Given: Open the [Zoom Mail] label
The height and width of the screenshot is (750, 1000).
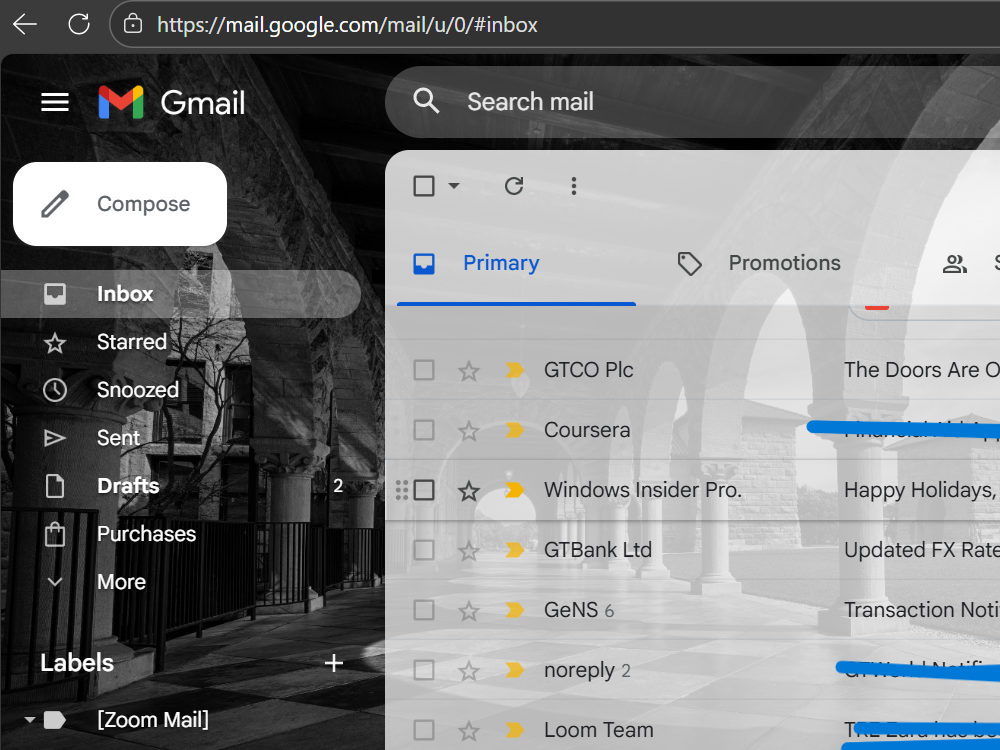Looking at the screenshot, I should tap(152, 719).
